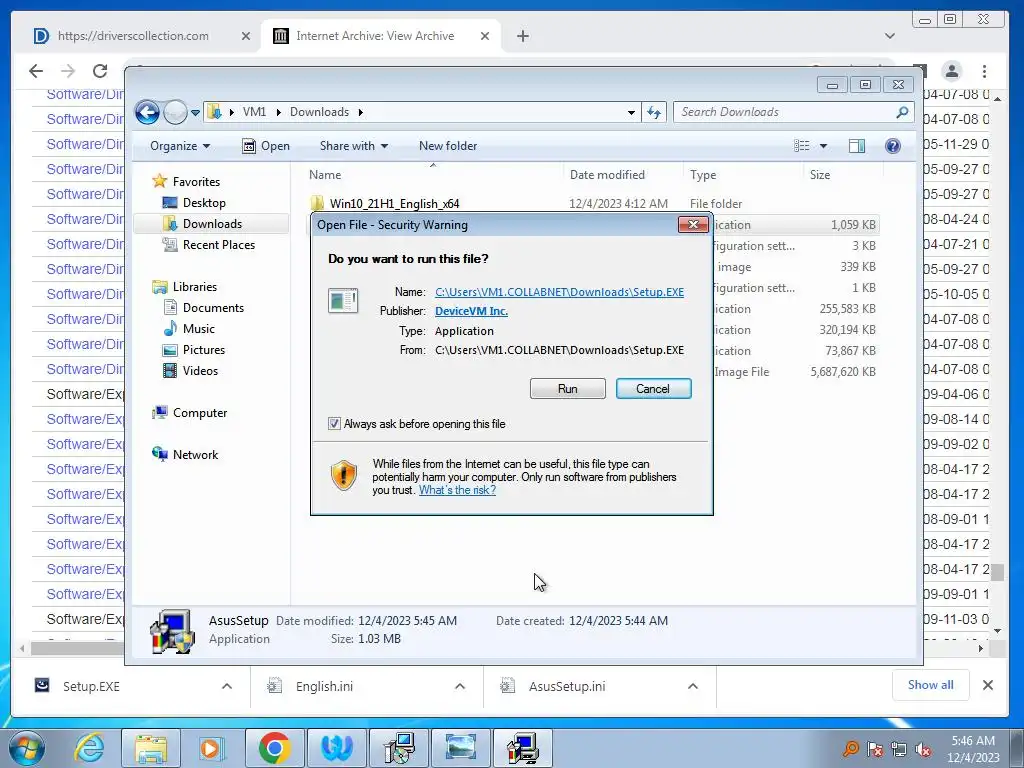Click the browser back arrow
The width and height of the screenshot is (1024, 768).
click(x=36, y=71)
